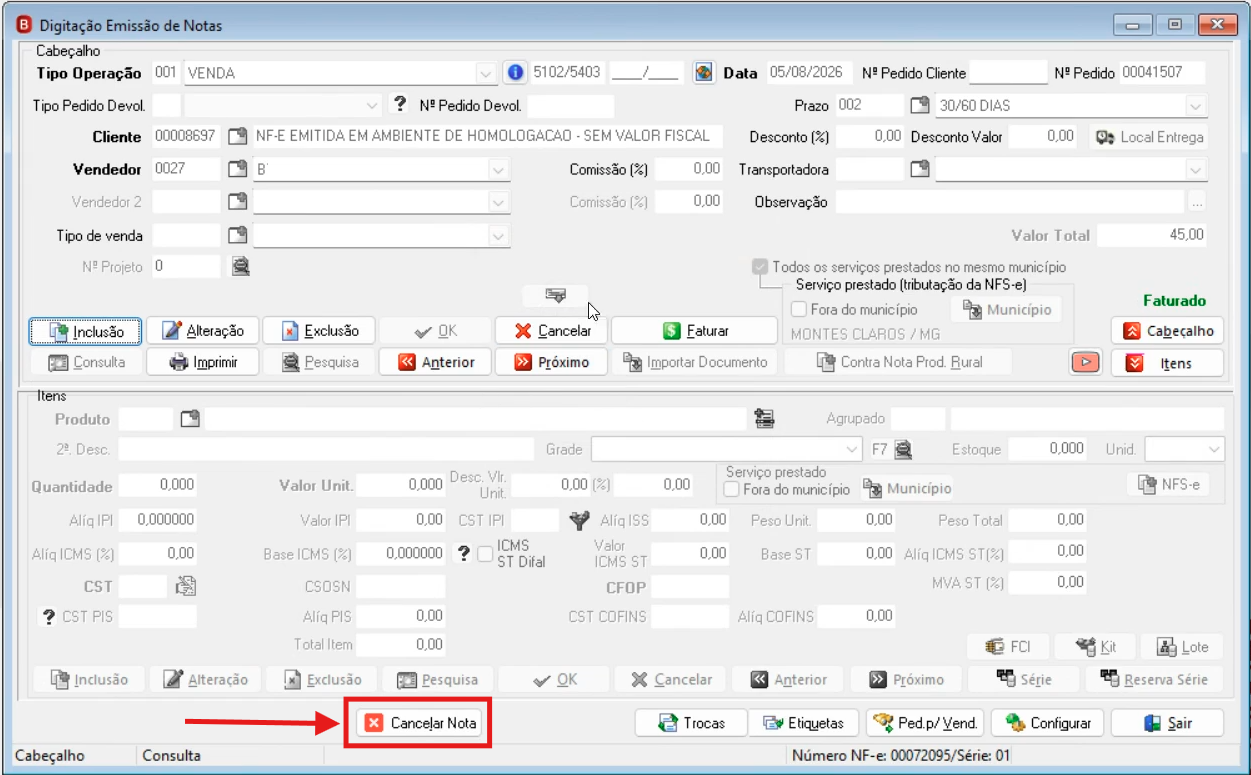Click the red play arrow button beside Itens
The image size is (1251, 775).
1085,362
